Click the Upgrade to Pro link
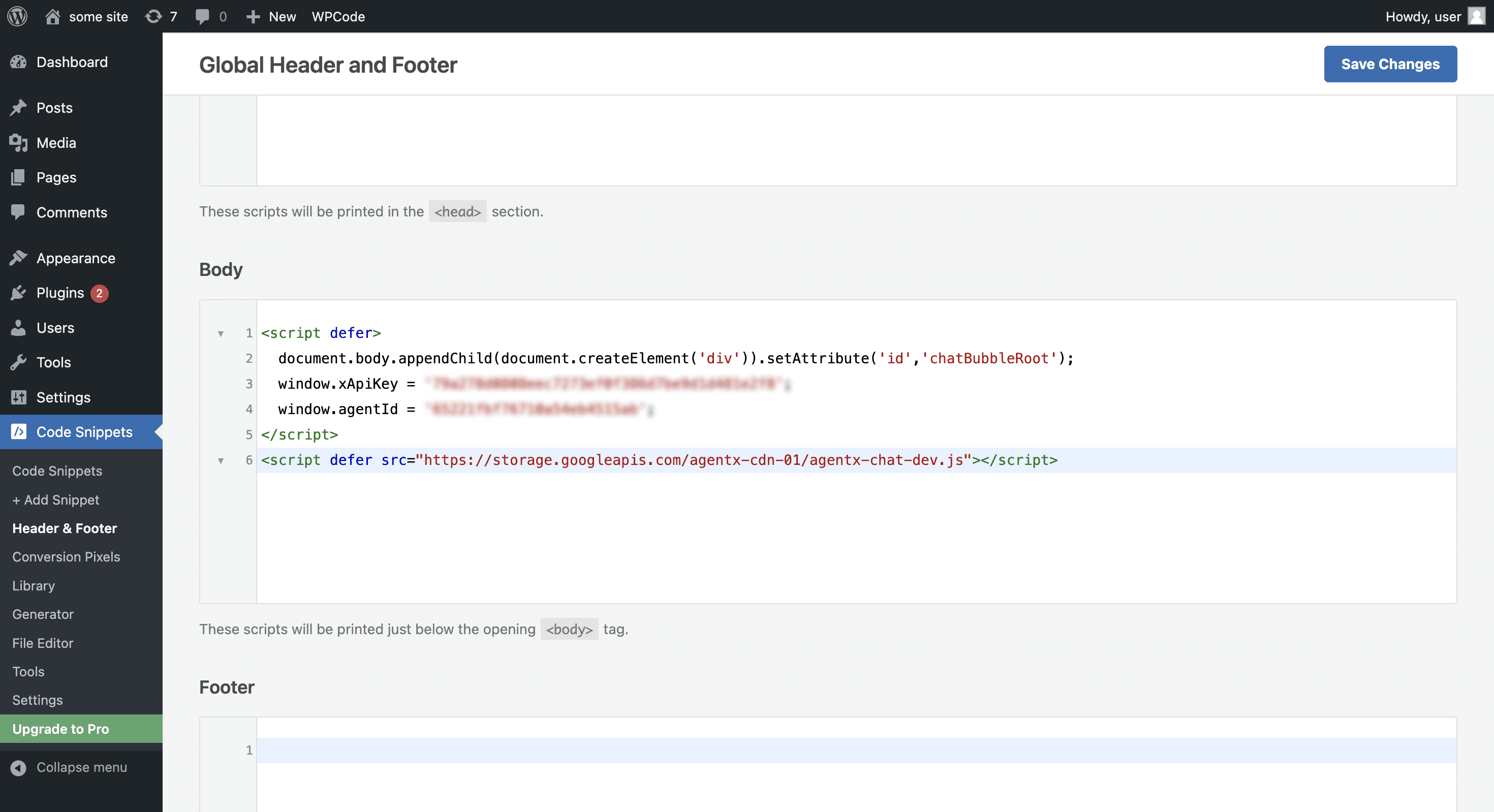The height and width of the screenshot is (812, 1494). coord(81,729)
